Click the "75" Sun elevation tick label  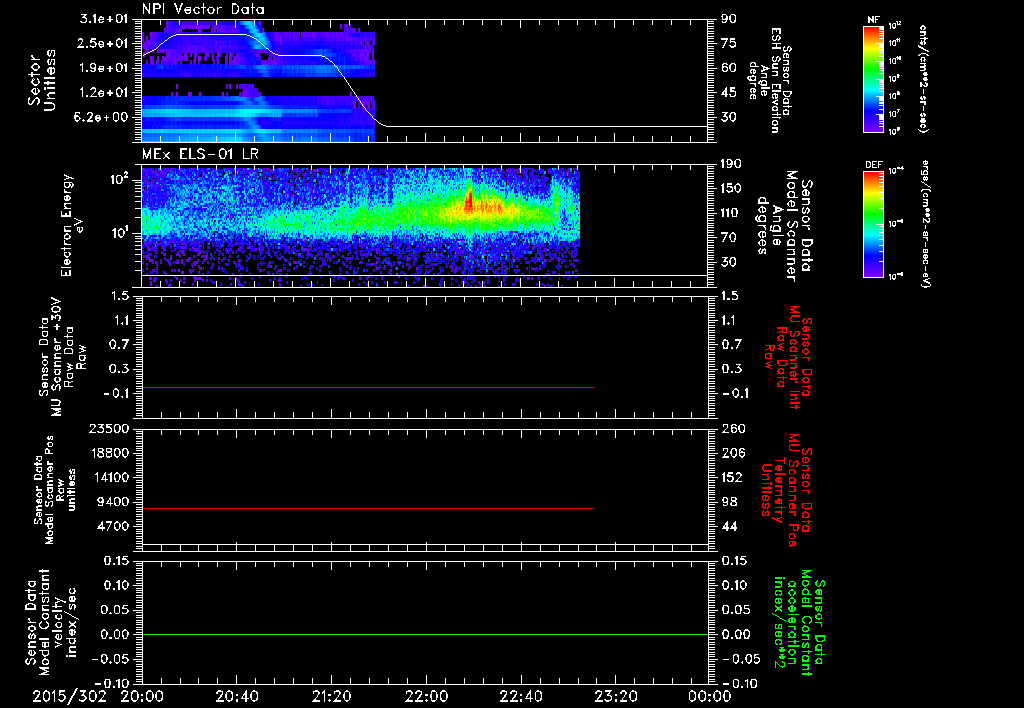click(x=728, y=43)
